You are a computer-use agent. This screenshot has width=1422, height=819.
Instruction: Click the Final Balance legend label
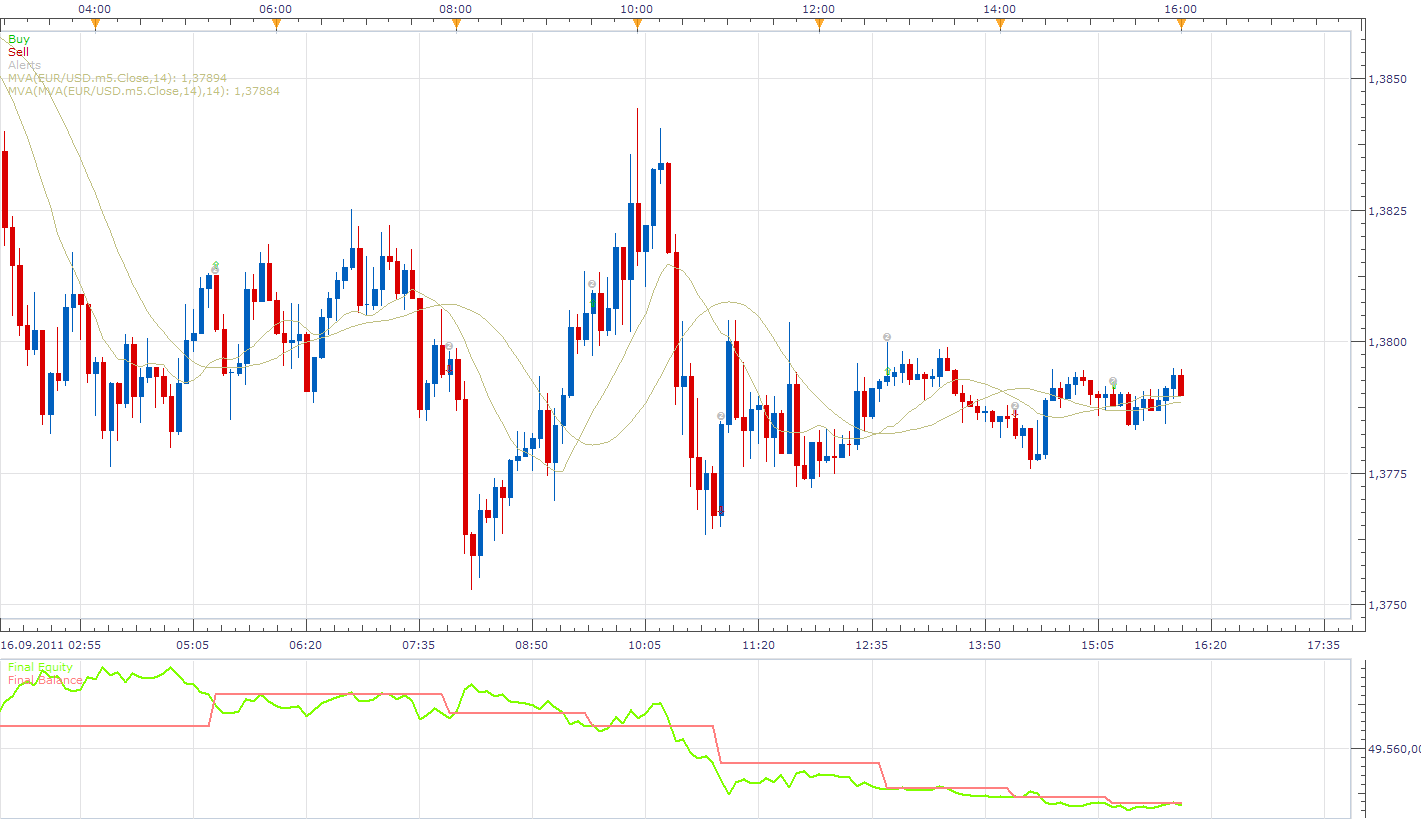click(45, 680)
